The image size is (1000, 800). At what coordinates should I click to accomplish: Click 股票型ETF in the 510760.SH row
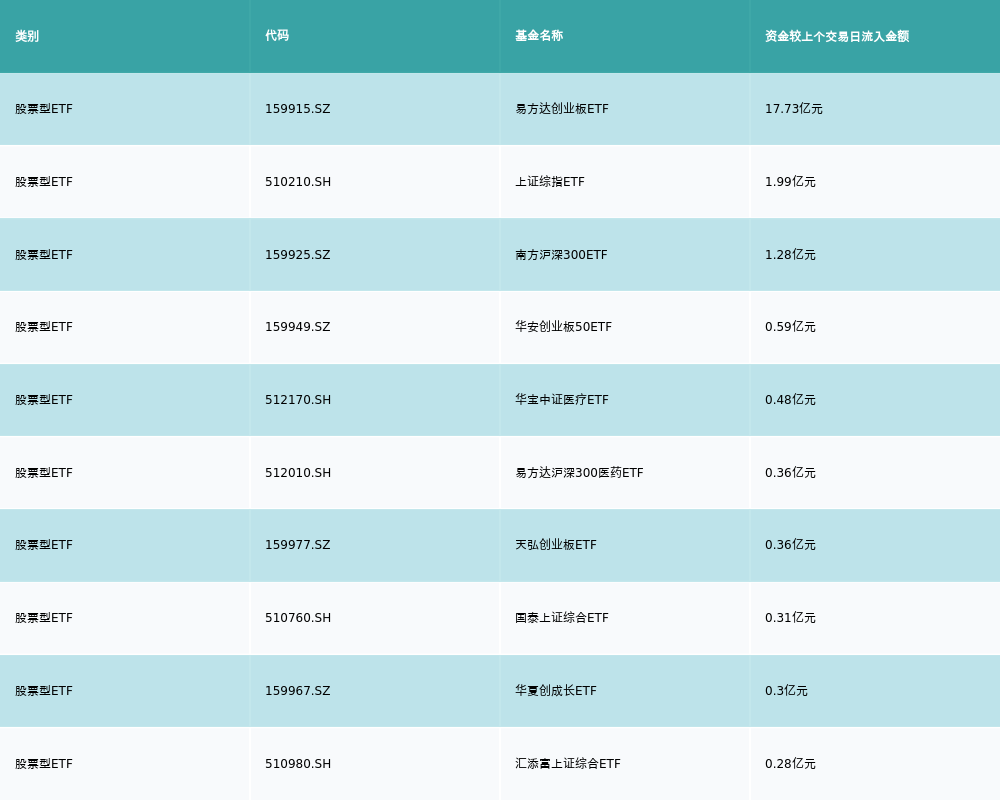[44, 618]
